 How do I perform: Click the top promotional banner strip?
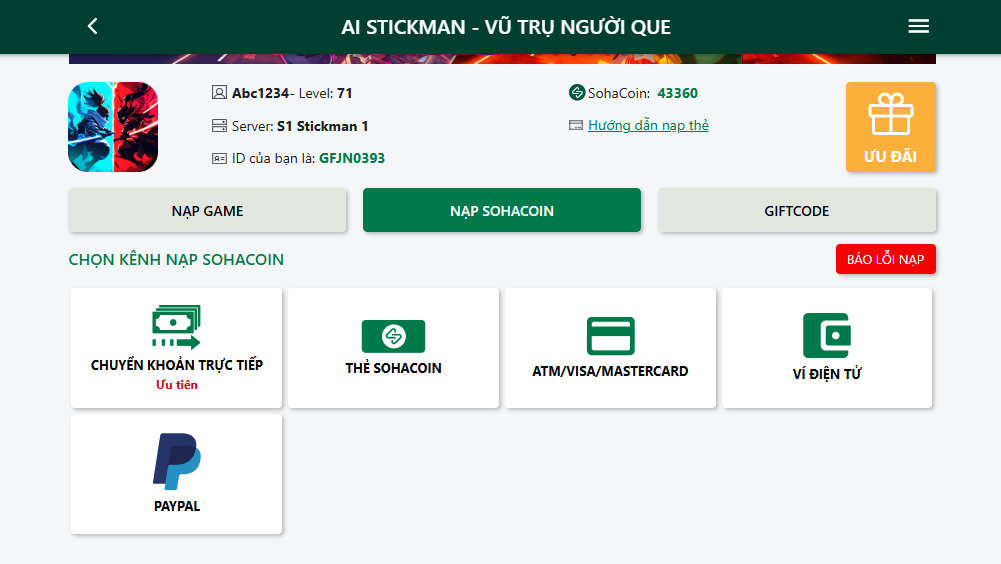(502, 59)
